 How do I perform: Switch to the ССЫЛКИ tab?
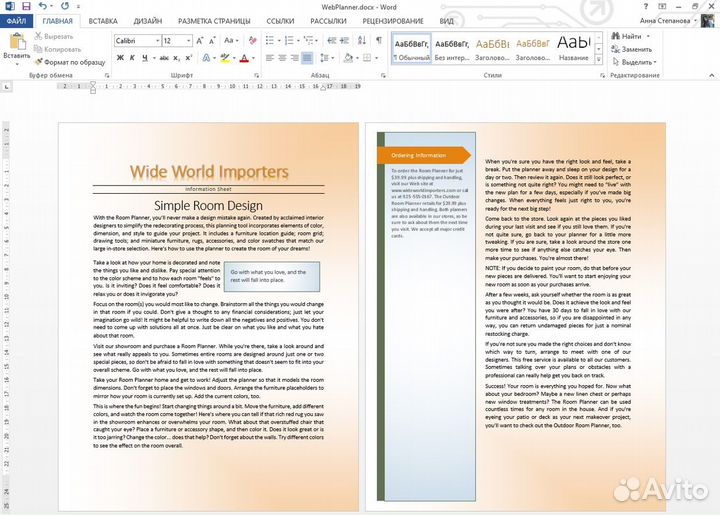280,21
